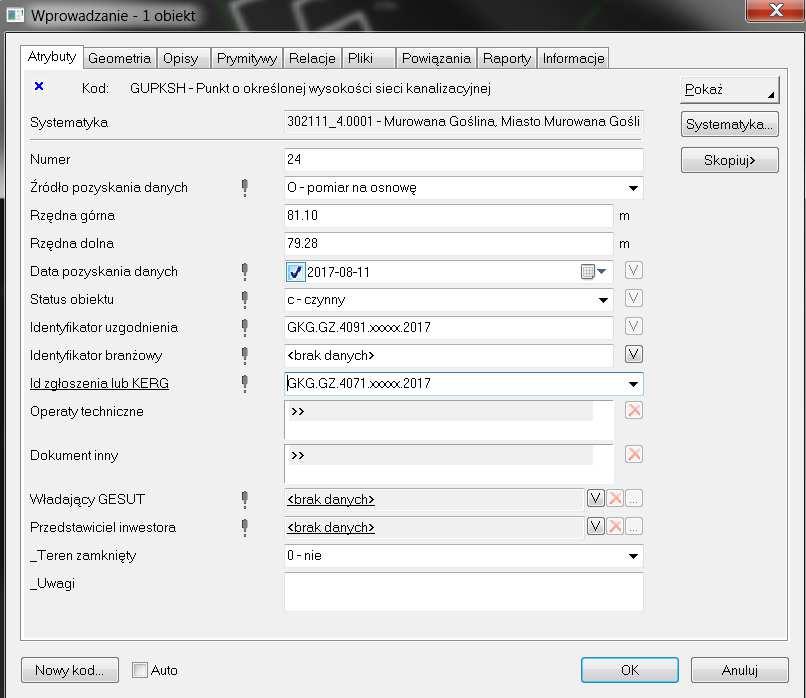Click the Rzędna dolna field 79.28
The height and width of the screenshot is (698, 806).
pyautogui.click(x=448, y=243)
